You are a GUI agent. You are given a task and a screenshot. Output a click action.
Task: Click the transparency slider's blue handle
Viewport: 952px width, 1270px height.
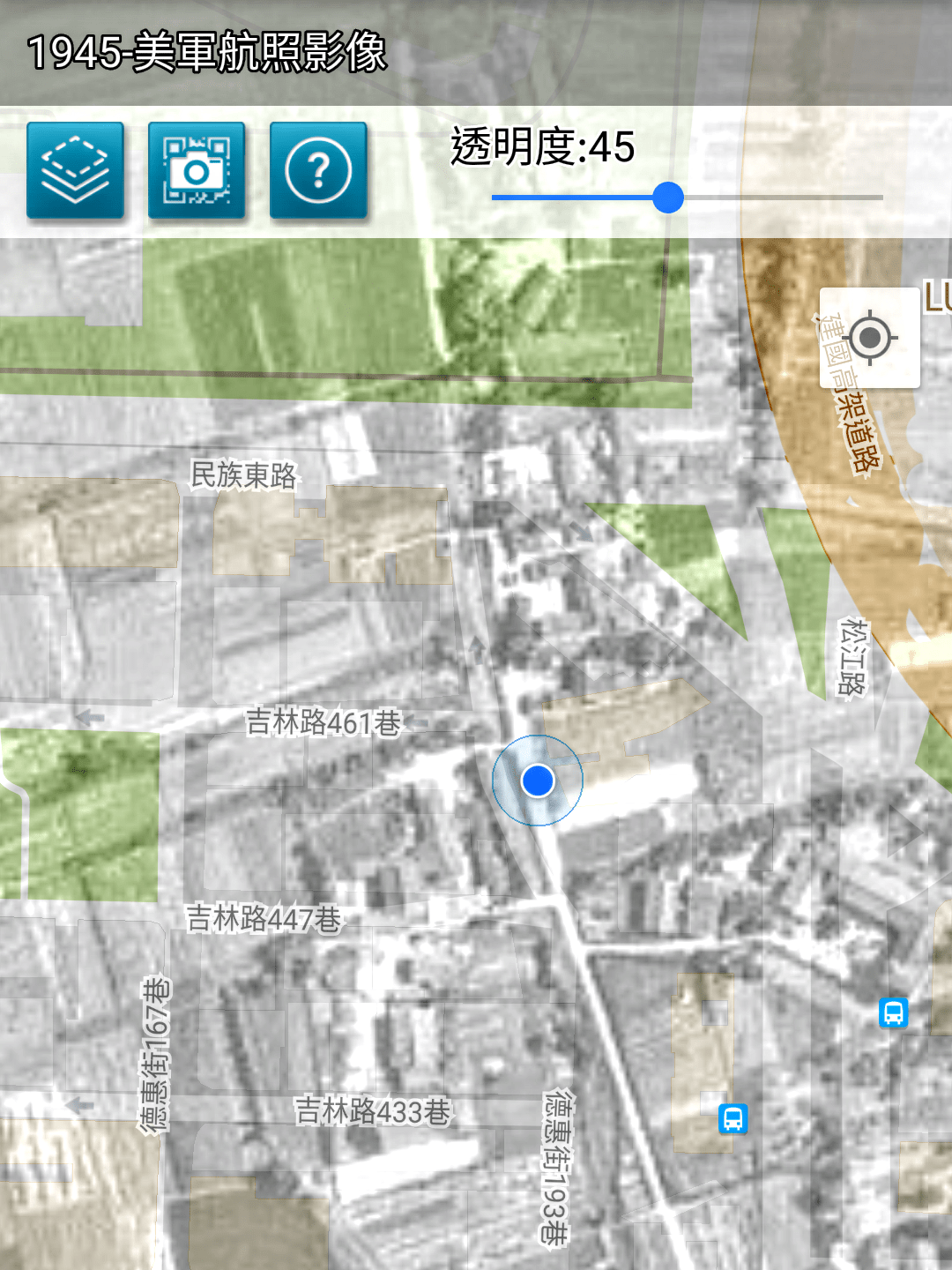[x=668, y=198]
